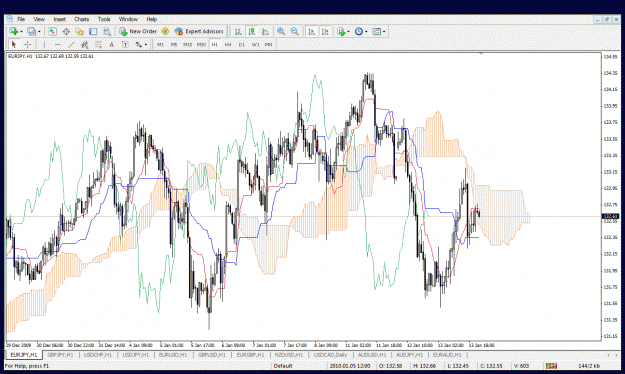Select the Text Label tool
The image size is (625, 374).
point(125,44)
